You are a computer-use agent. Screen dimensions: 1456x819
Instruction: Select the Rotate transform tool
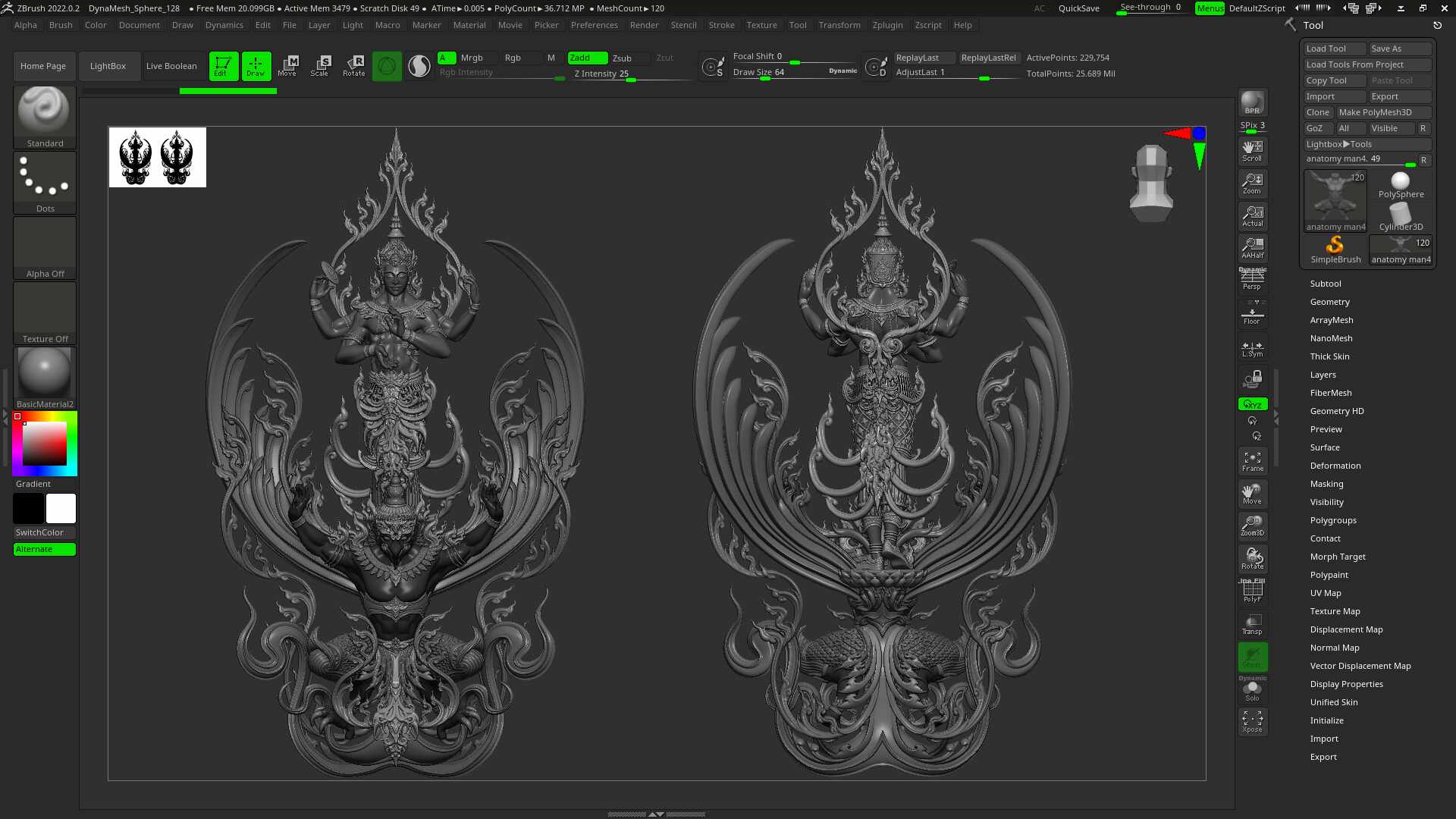[x=353, y=65]
